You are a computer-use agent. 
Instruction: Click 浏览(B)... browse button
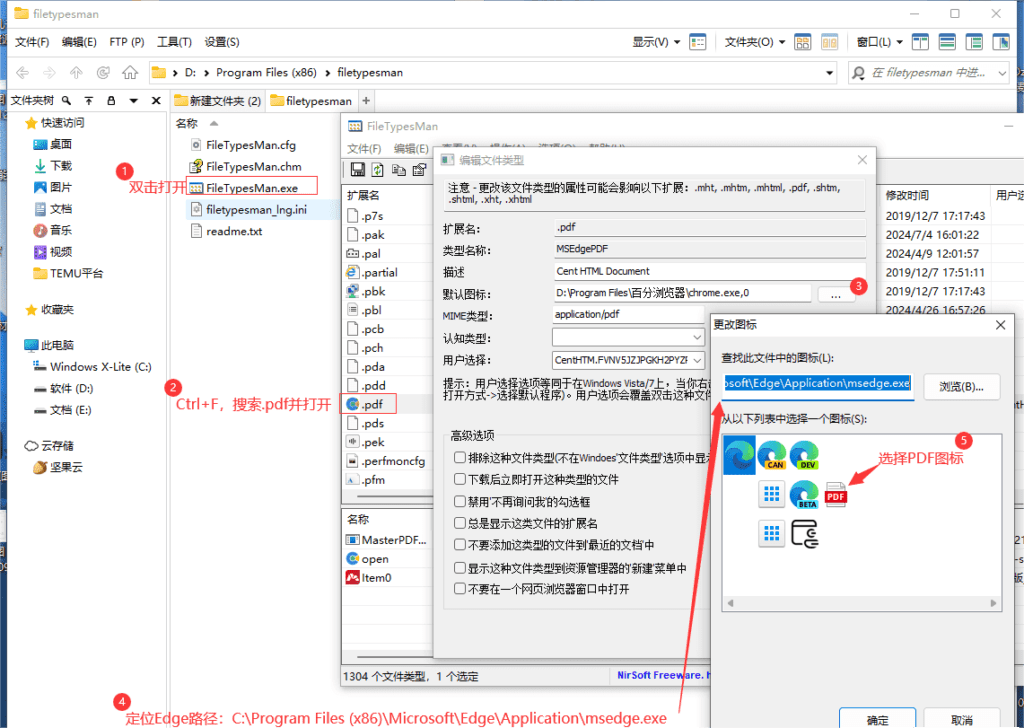(x=961, y=387)
